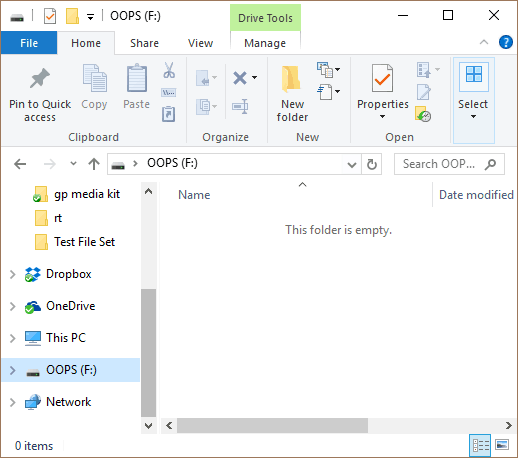Click the Rename icon in Organize
The image size is (518, 458).
click(x=240, y=106)
